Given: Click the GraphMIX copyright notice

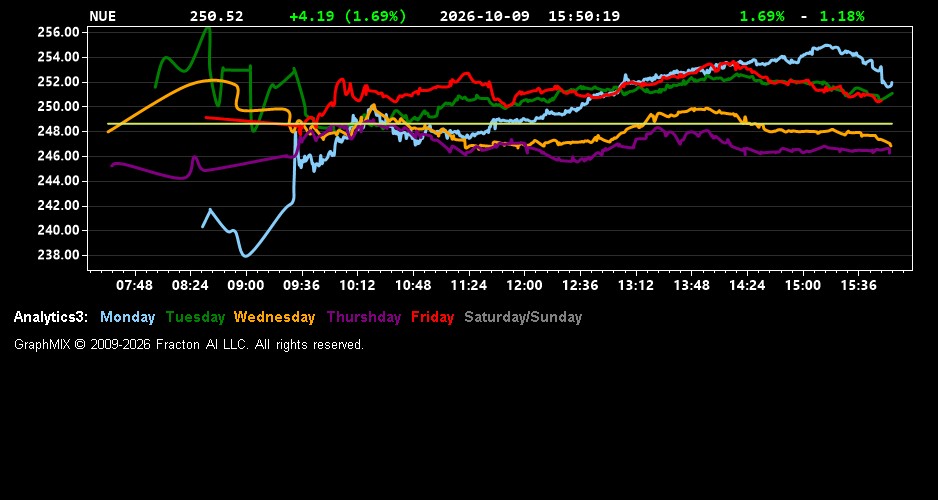Looking at the screenshot, I should (189, 344).
